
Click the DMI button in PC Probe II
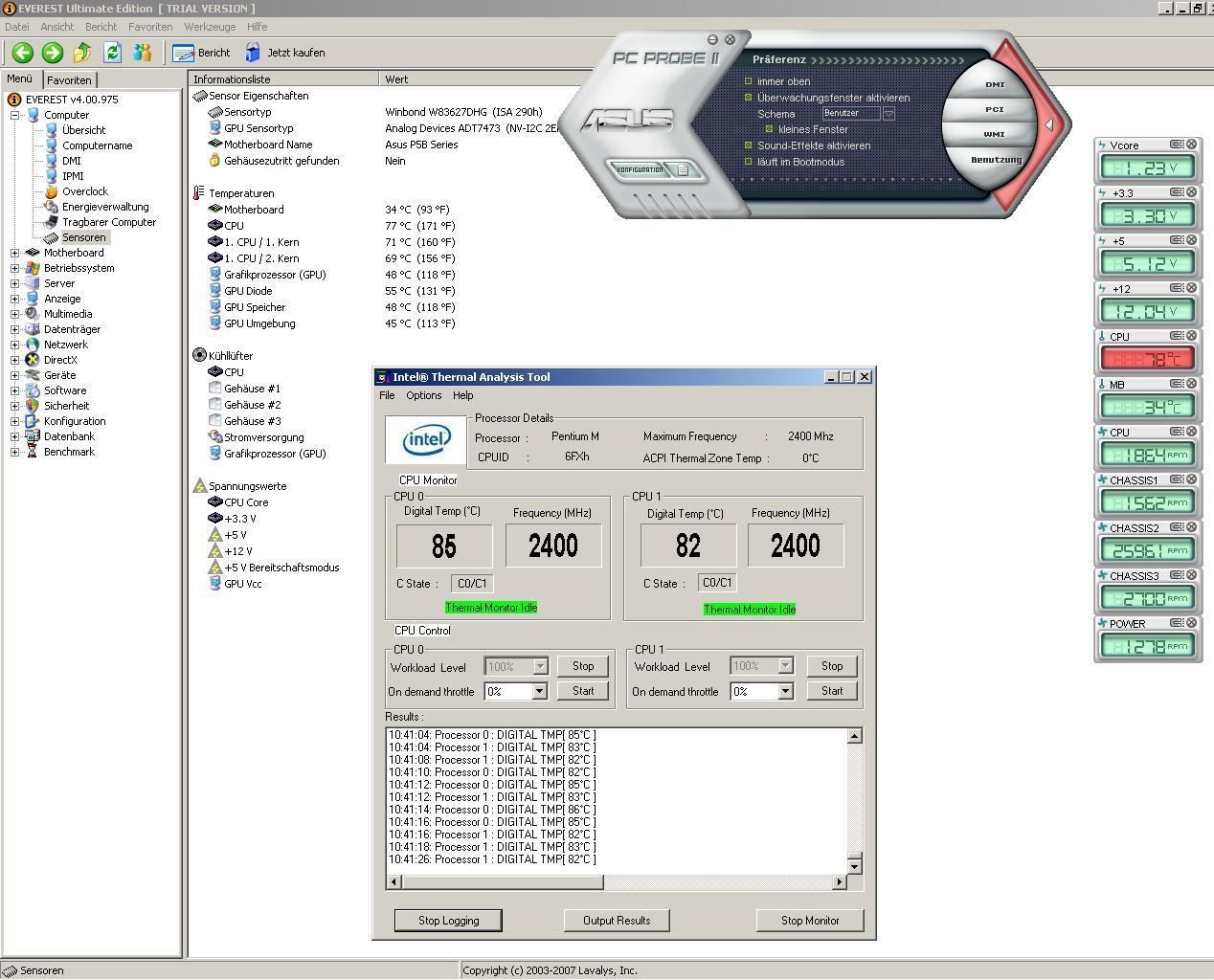click(x=995, y=84)
